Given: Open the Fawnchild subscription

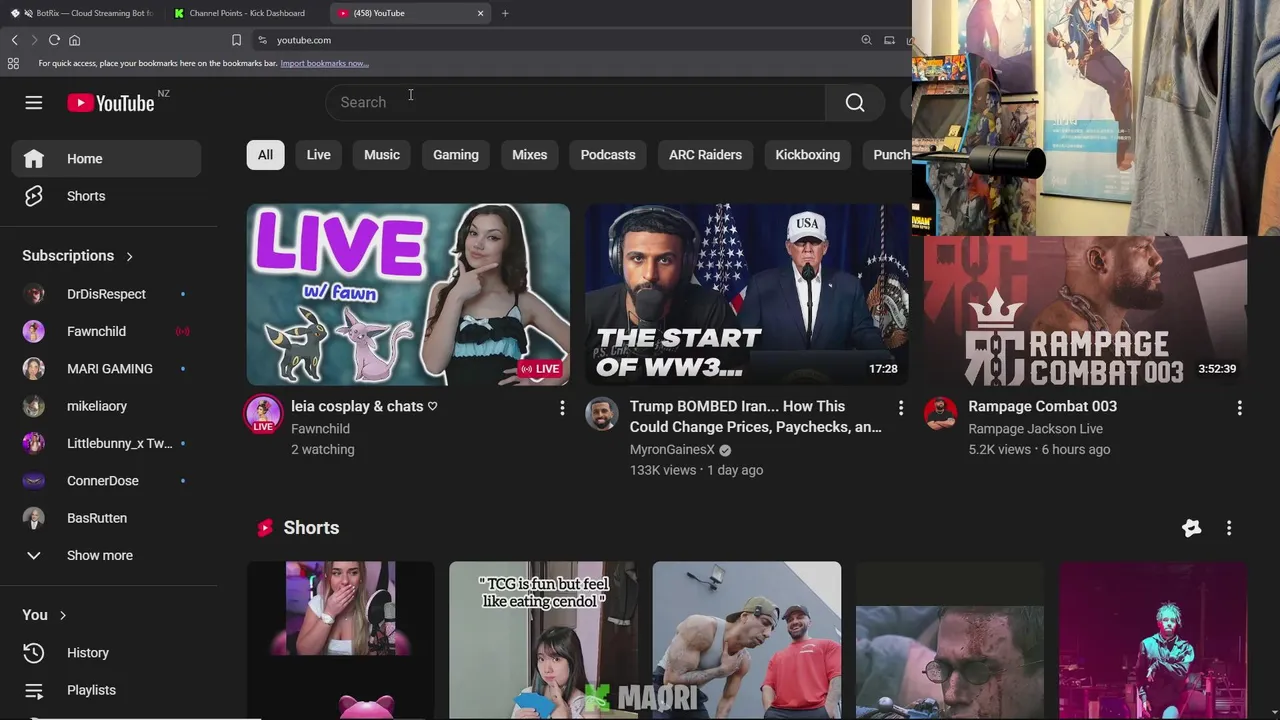Looking at the screenshot, I should pyautogui.click(x=106, y=331).
